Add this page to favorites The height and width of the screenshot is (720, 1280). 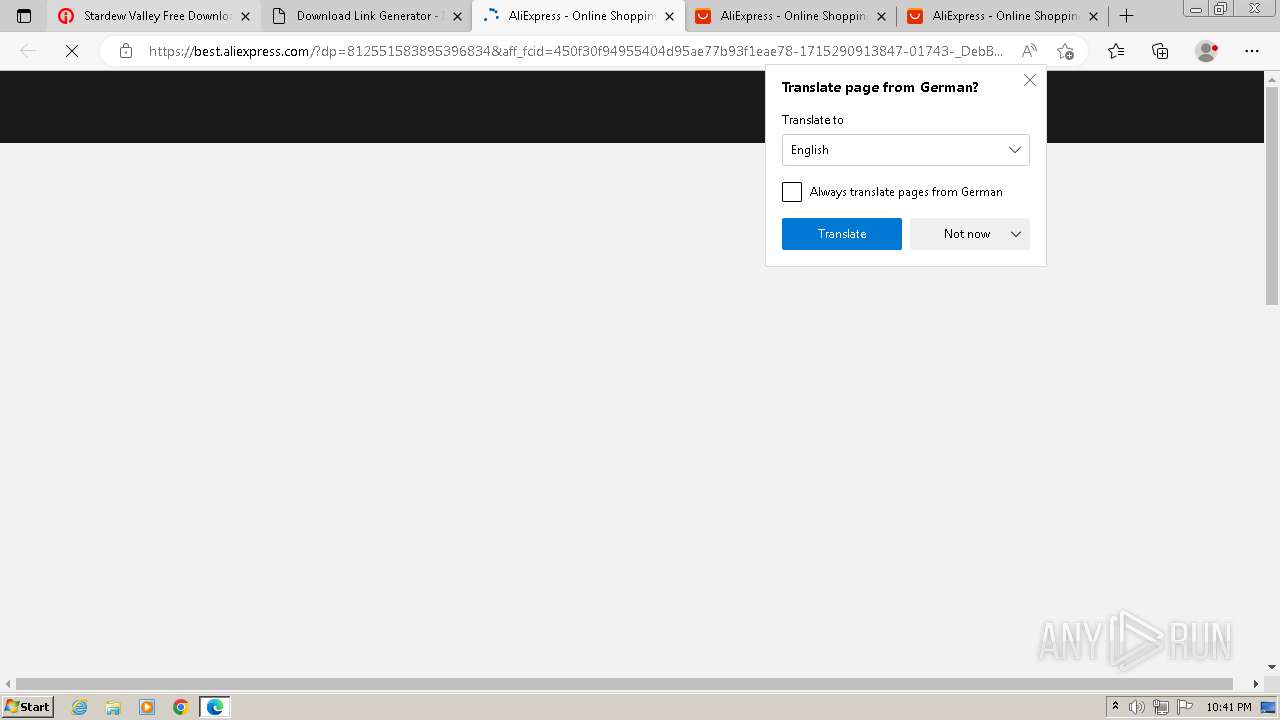tap(1065, 51)
